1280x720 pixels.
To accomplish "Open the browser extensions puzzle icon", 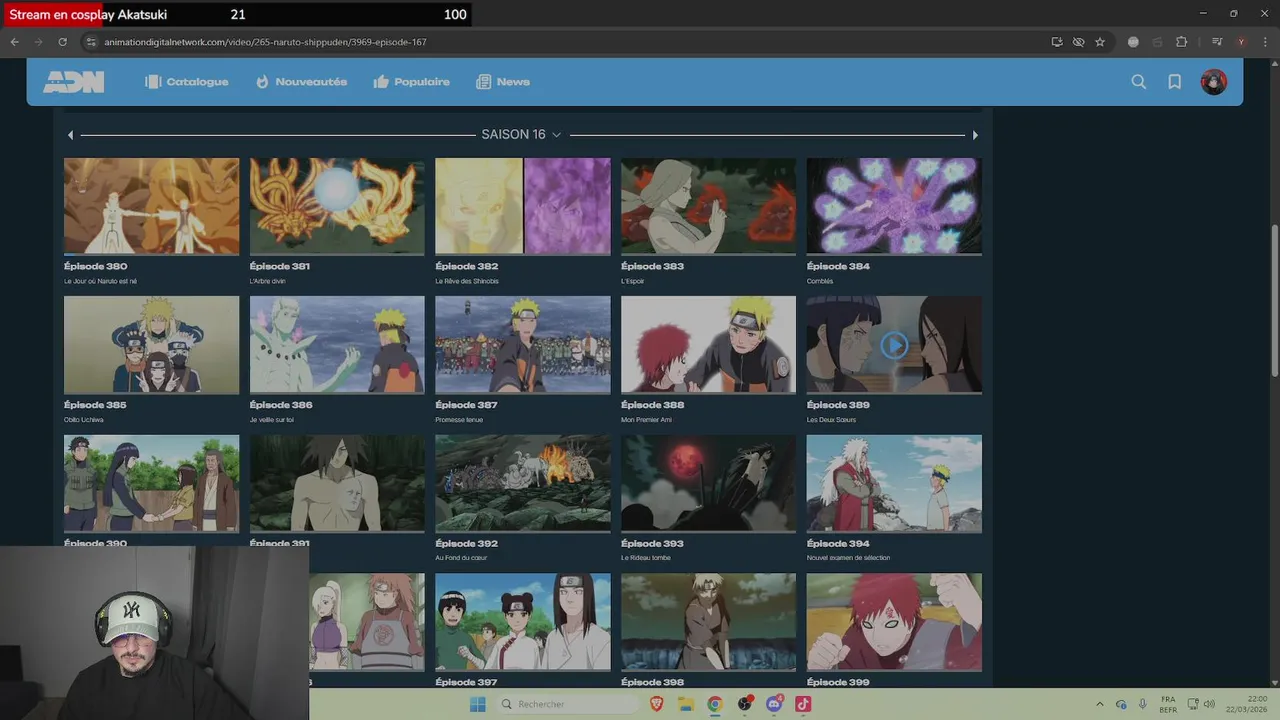I will [1181, 42].
